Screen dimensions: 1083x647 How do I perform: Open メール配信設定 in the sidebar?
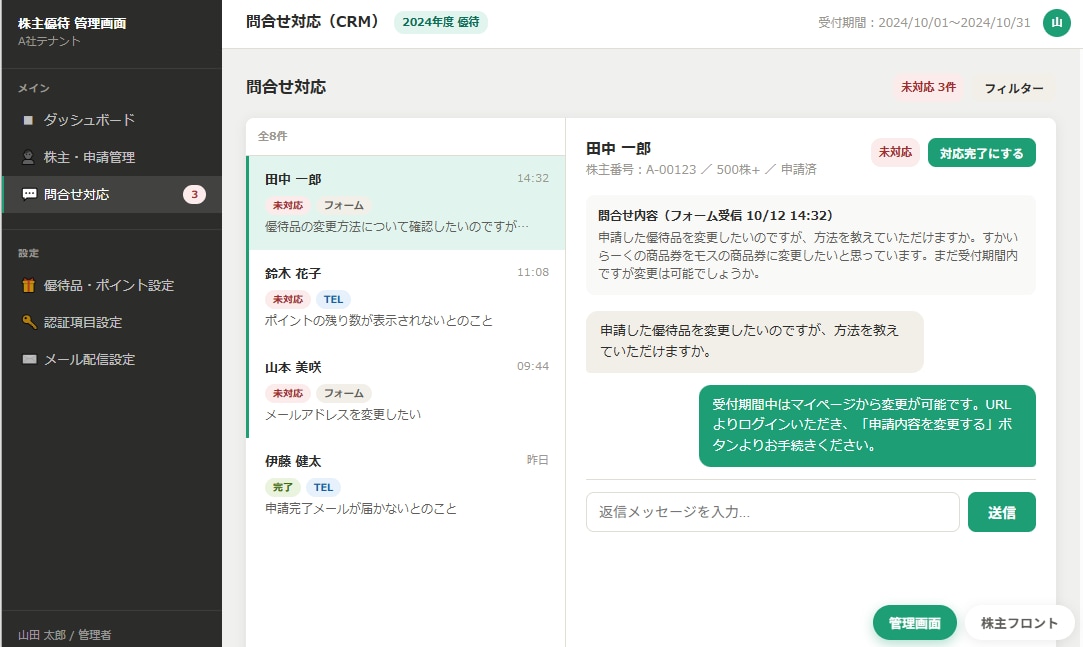[x=112, y=359]
